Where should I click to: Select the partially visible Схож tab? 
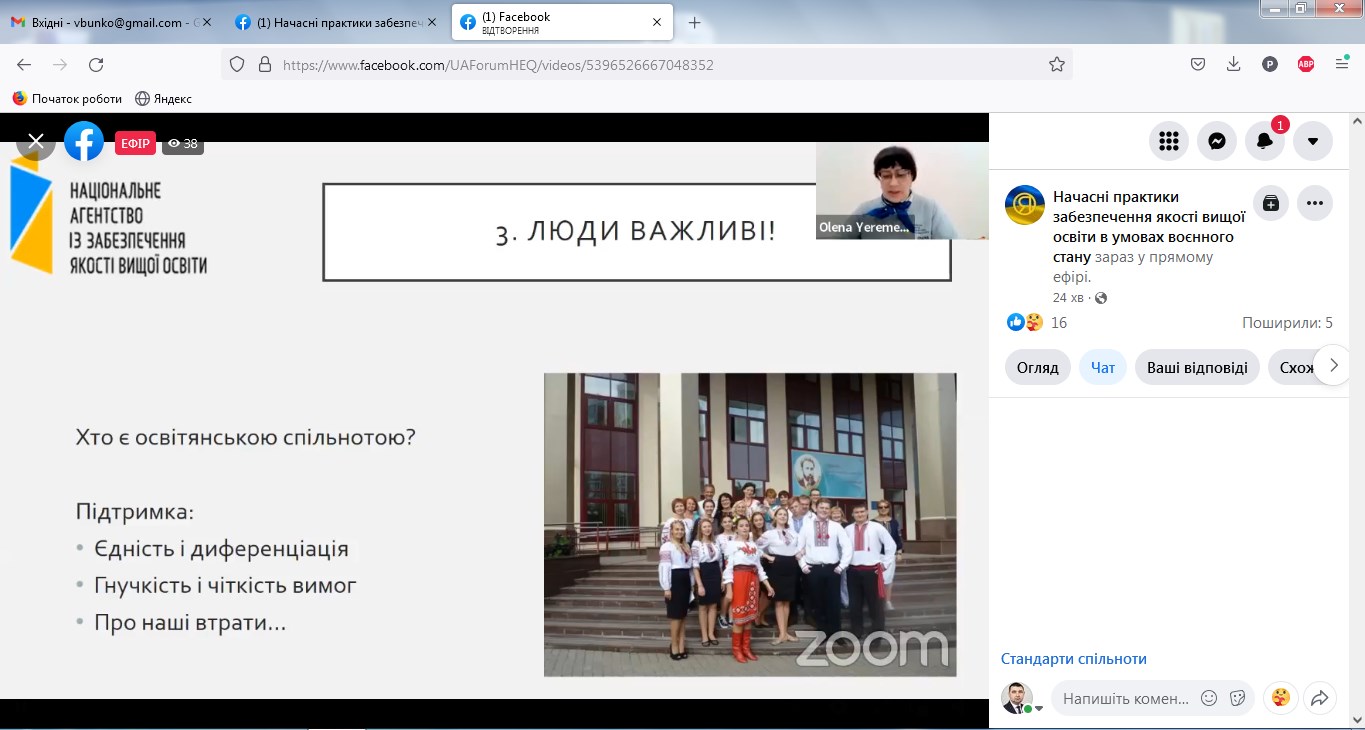1293,367
